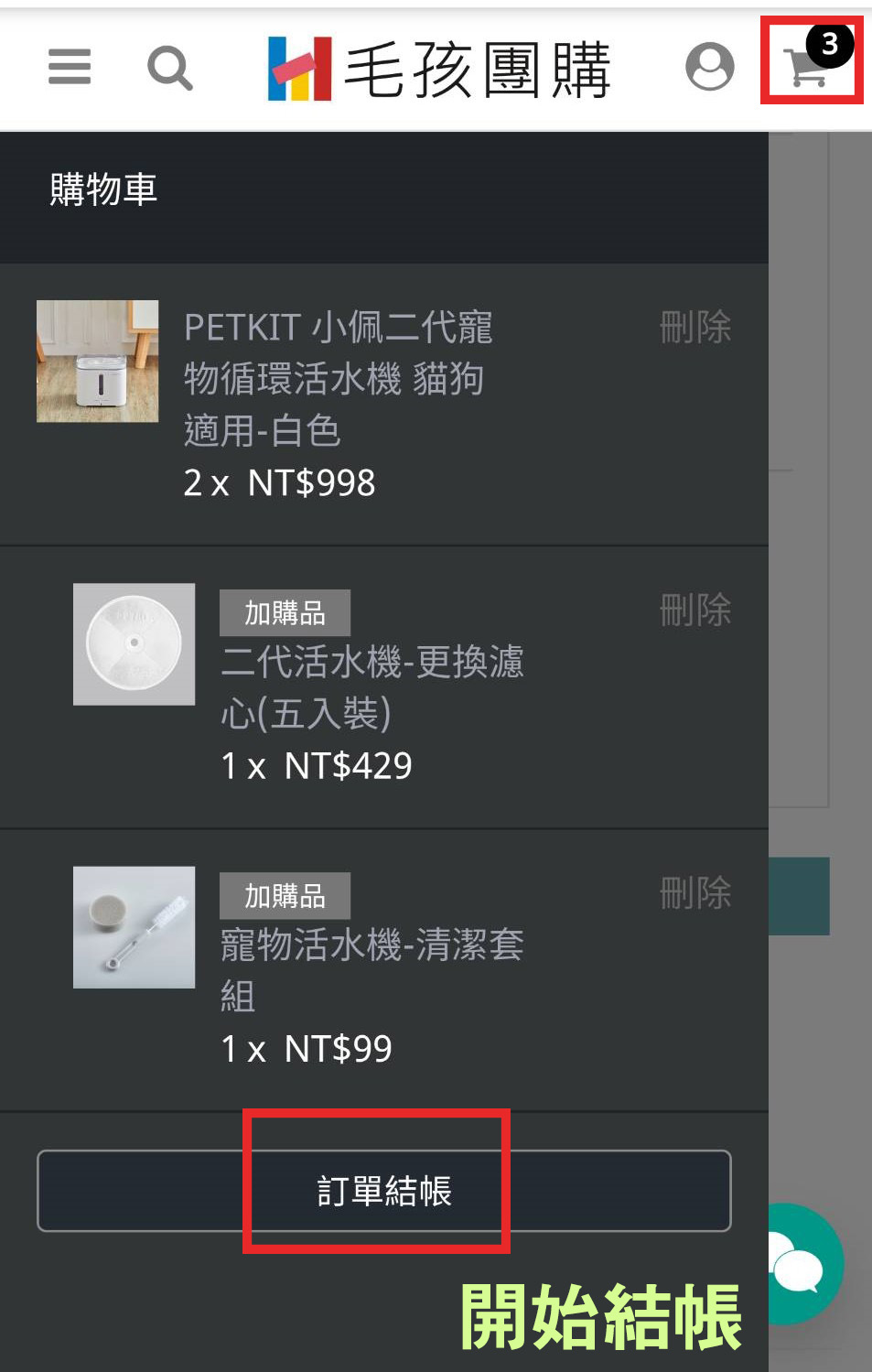The height and width of the screenshot is (1372, 872).
Task: Click the 加購品 tag above cleaning kit
Action: tap(285, 895)
